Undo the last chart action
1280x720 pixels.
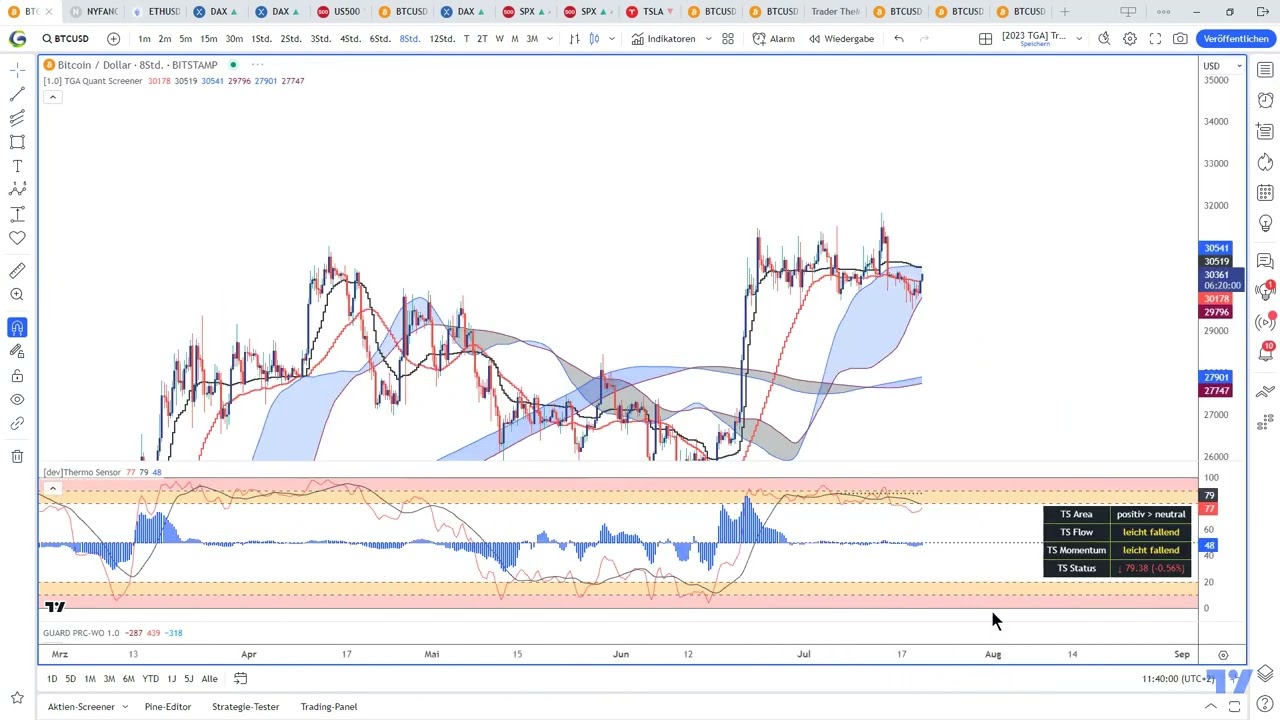coord(899,38)
